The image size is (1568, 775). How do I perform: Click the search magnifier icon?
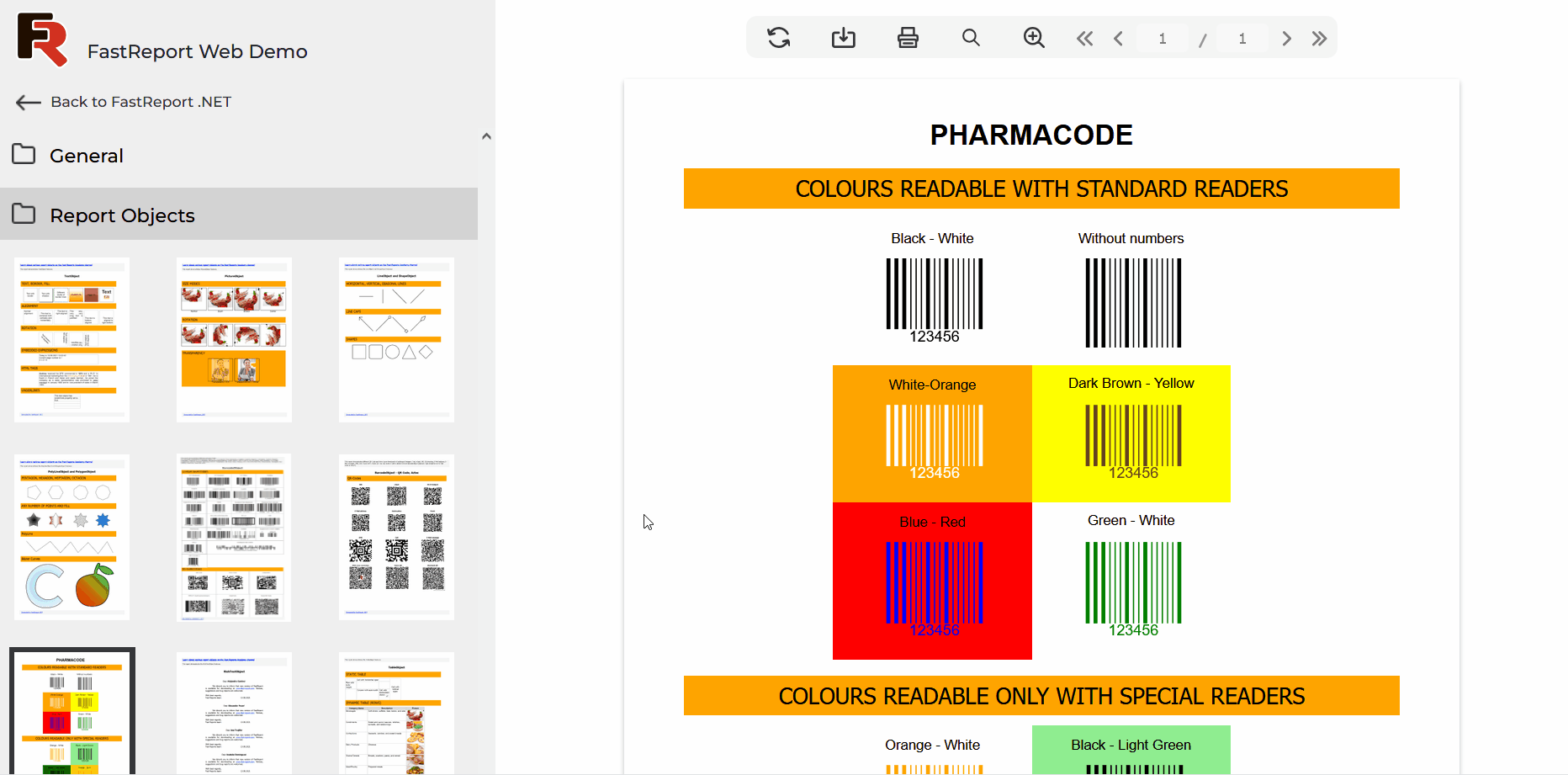click(x=971, y=38)
